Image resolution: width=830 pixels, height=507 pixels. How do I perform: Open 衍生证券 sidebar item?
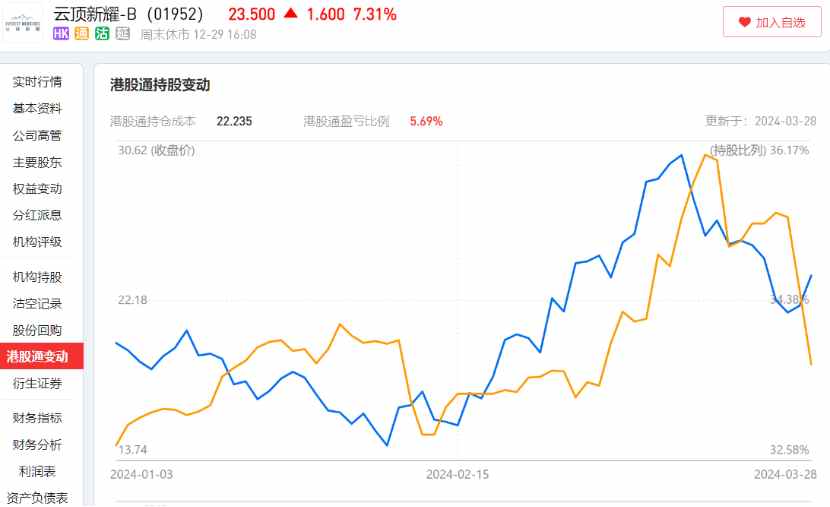(37, 383)
